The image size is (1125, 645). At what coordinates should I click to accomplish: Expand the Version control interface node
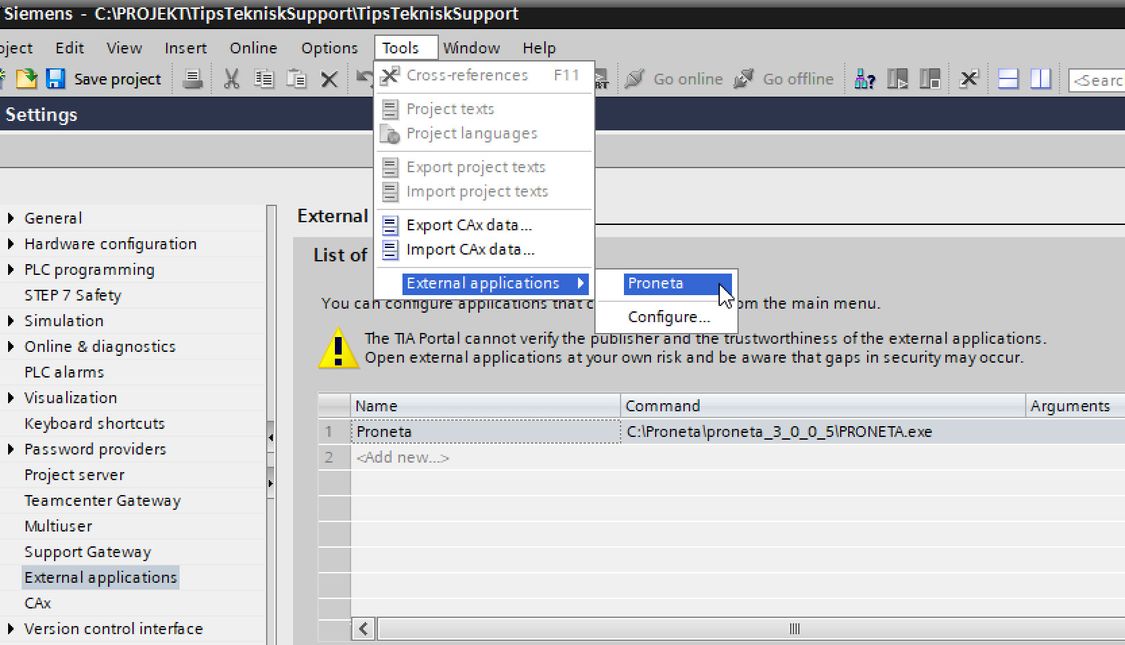(x=11, y=628)
